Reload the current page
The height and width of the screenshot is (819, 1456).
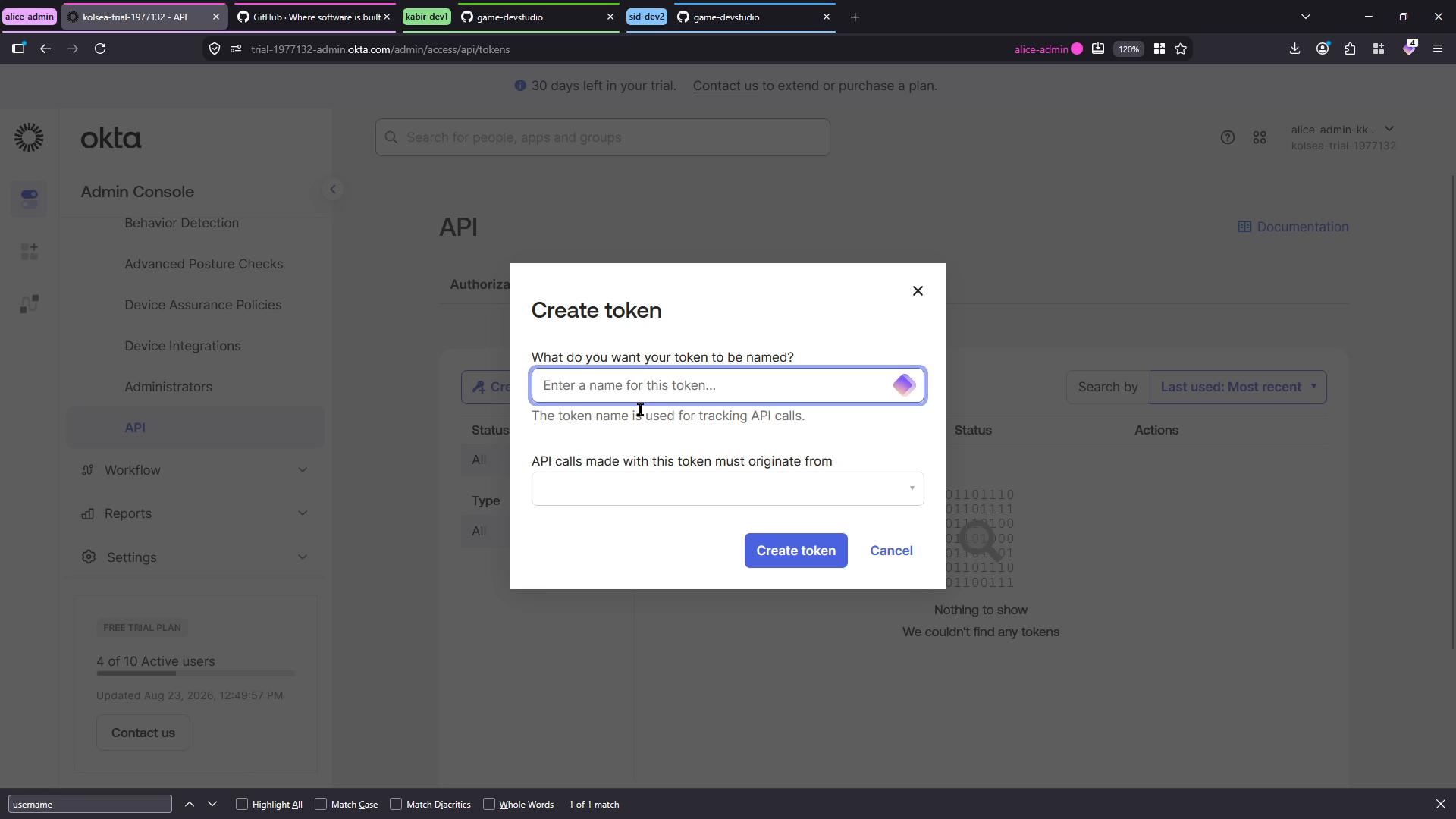click(x=100, y=49)
